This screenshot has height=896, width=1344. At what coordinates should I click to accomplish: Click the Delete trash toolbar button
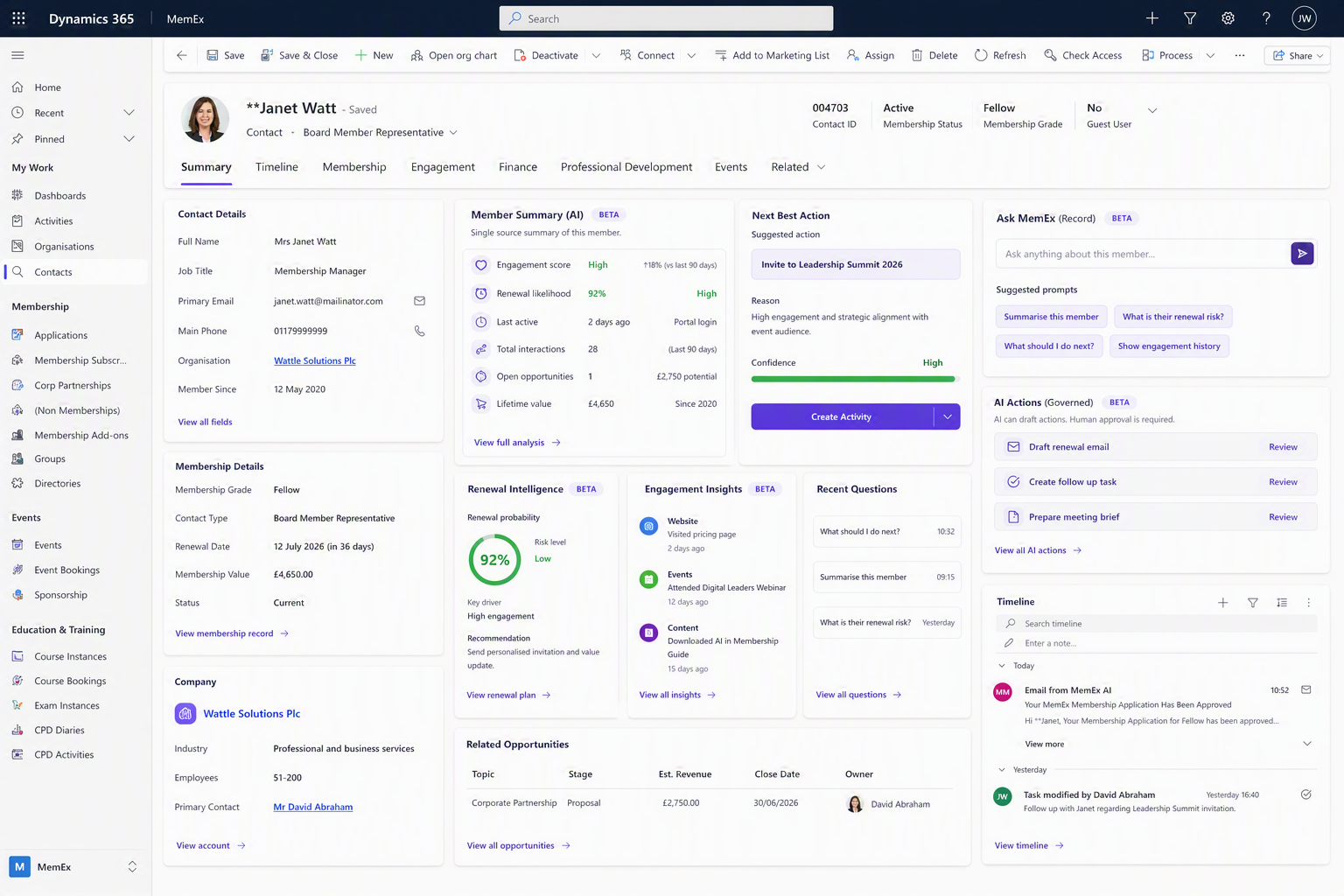click(934, 55)
